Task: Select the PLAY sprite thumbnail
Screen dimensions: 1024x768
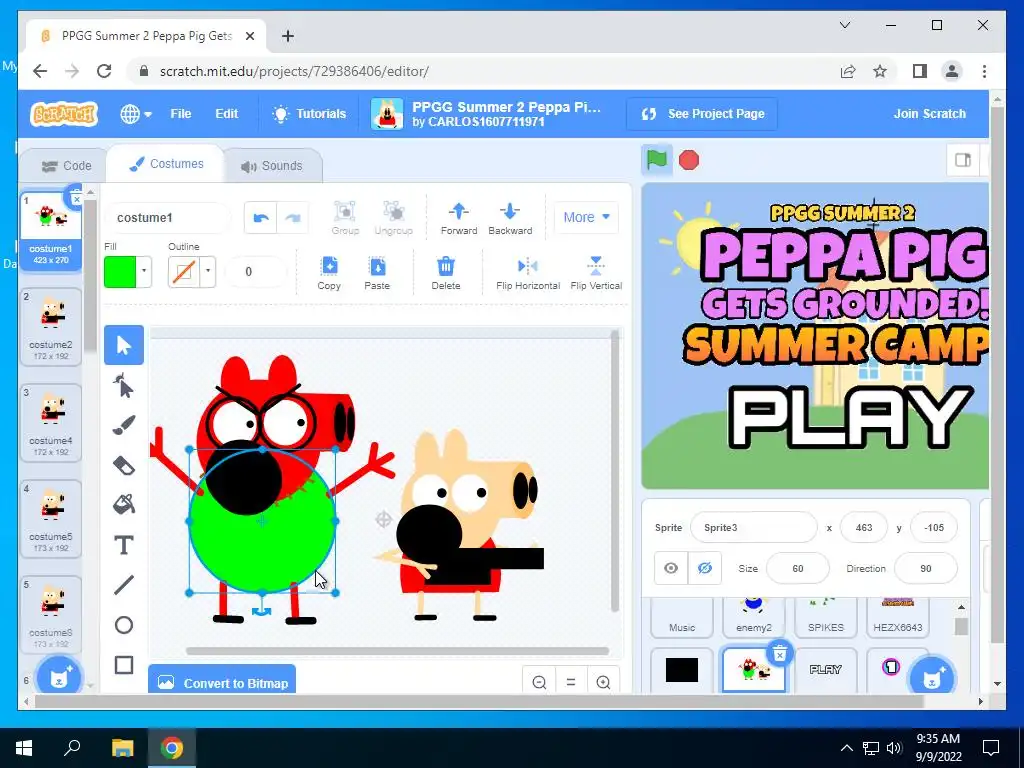Action: pyautogui.click(x=825, y=669)
